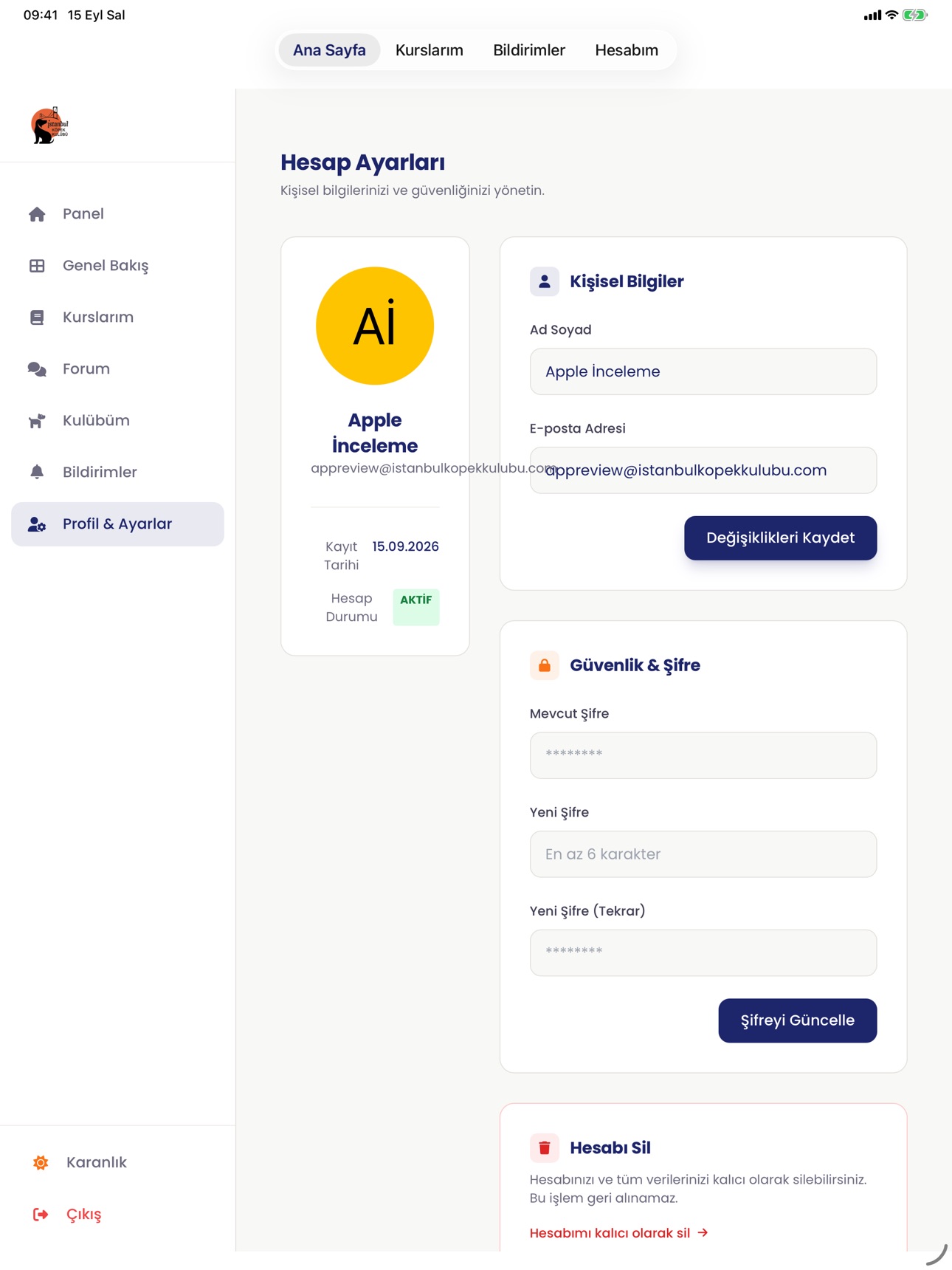Click the Çıkış logout icon
Viewport: 952px width, 1270px height.
[x=41, y=1215]
